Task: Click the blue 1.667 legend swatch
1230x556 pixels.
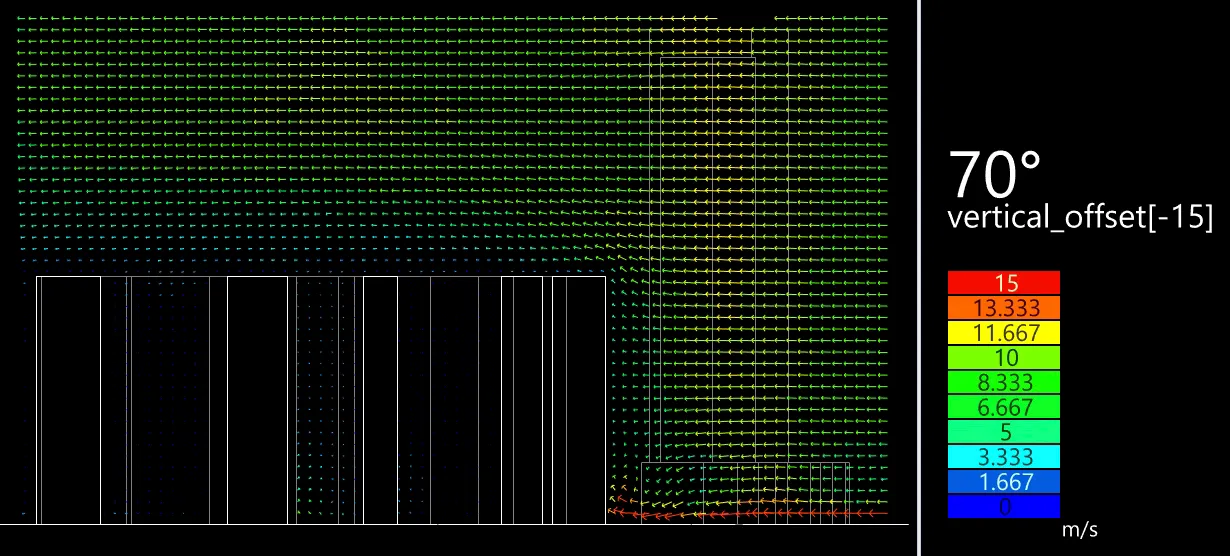Action: (1003, 482)
